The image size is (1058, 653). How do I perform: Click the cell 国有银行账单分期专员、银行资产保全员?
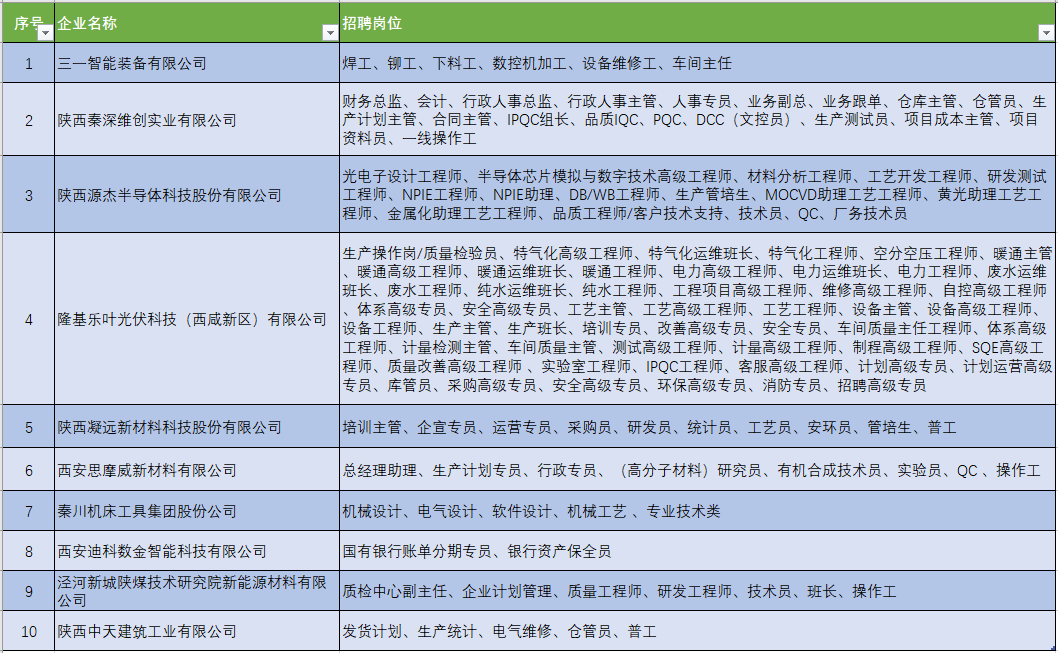pyautogui.click(x=698, y=551)
